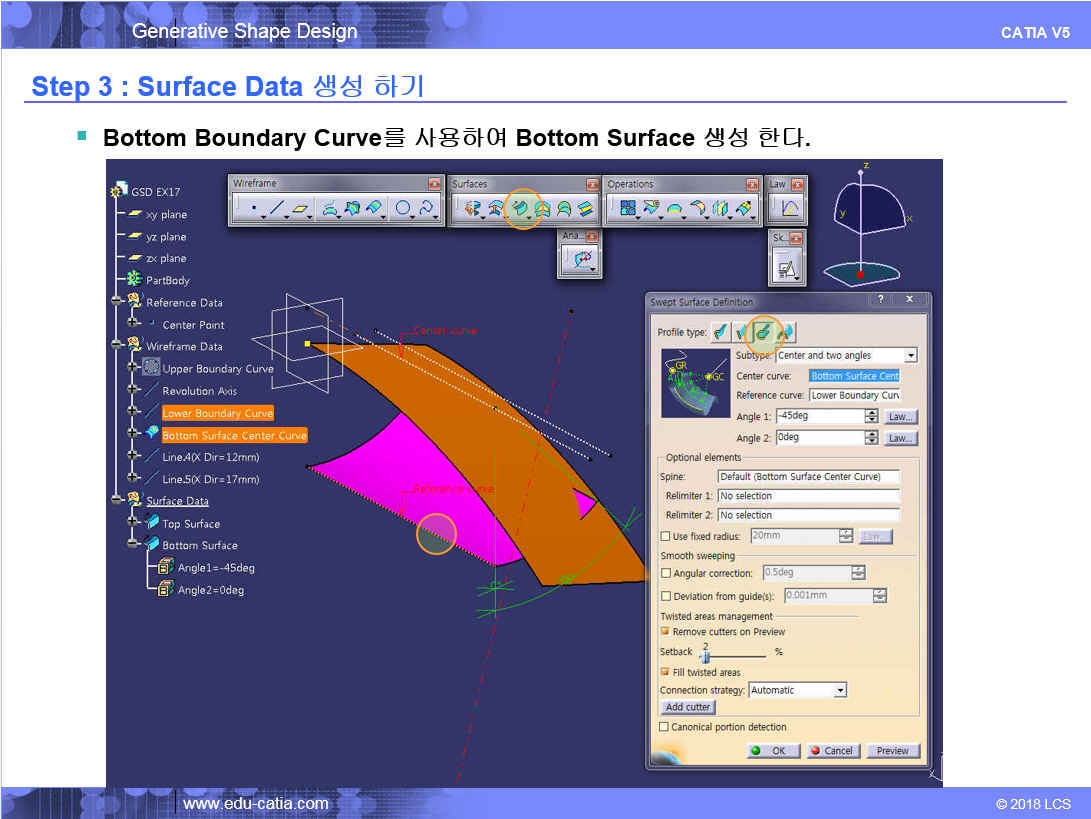Adjust the Setback slider handle
Screen dimensions: 1091x819
pyautogui.click(x=705, y=657)
